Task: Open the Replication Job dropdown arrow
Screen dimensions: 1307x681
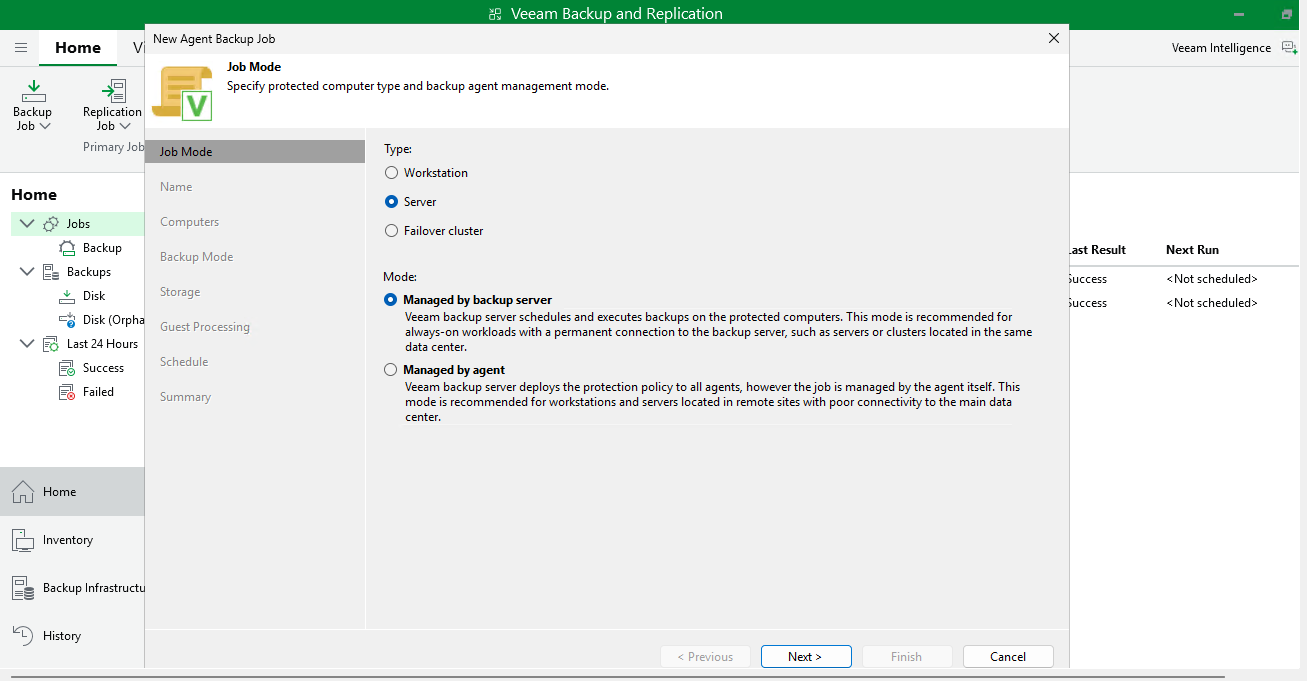Action: click(x=125, y=127)
